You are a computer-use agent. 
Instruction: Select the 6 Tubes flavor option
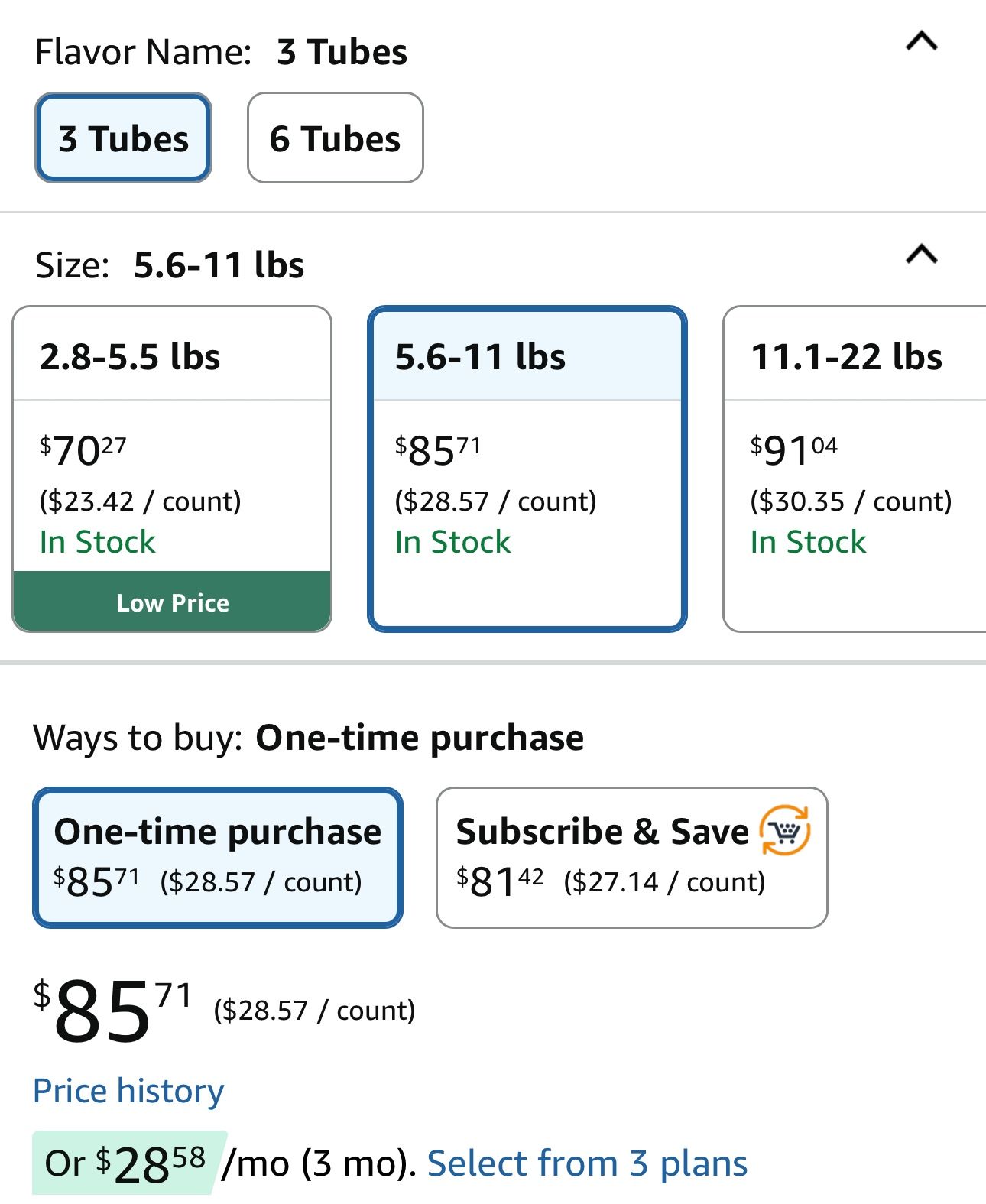tap(335, 138)
